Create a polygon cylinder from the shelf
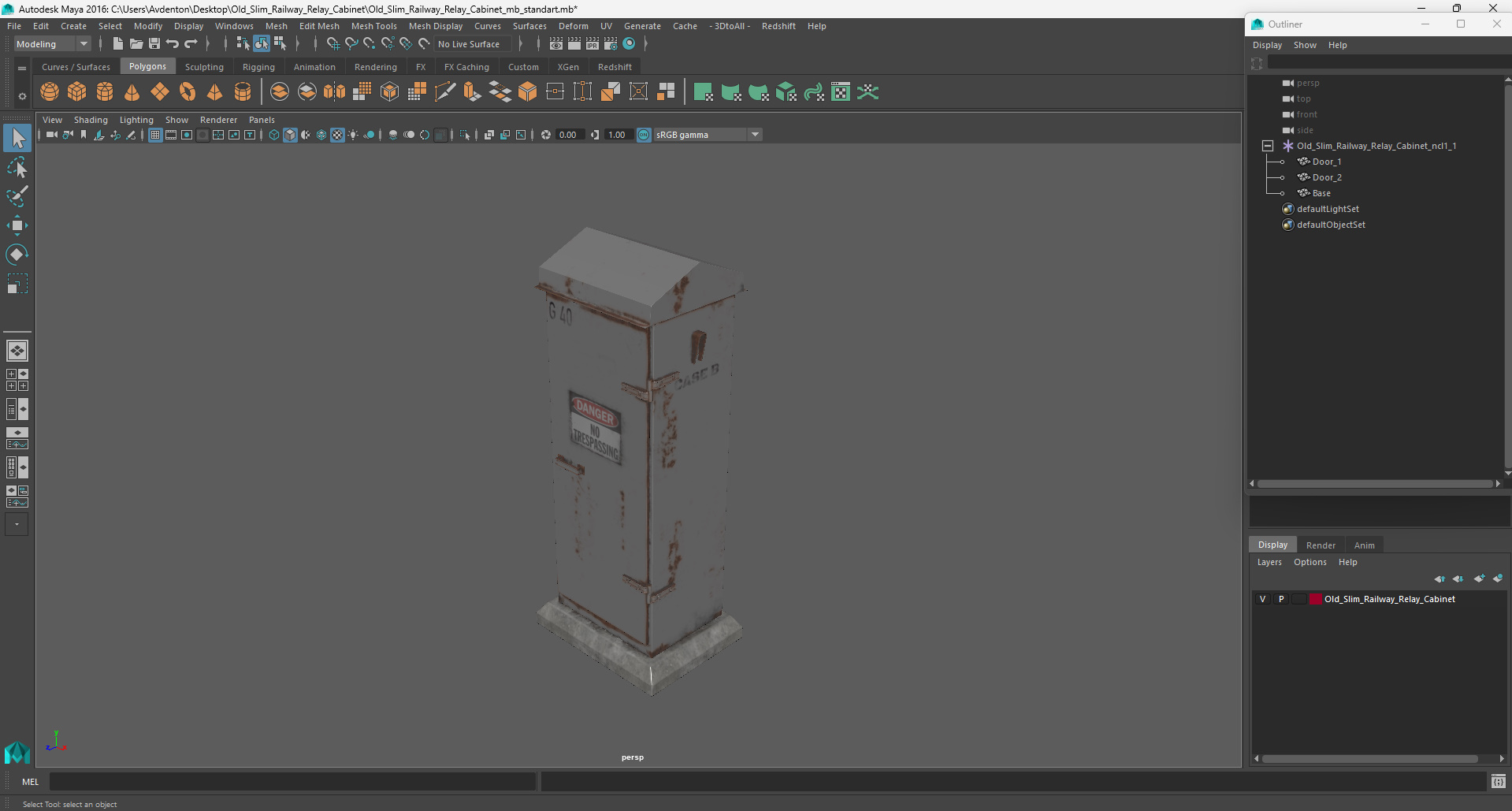 tap(105, 92)
